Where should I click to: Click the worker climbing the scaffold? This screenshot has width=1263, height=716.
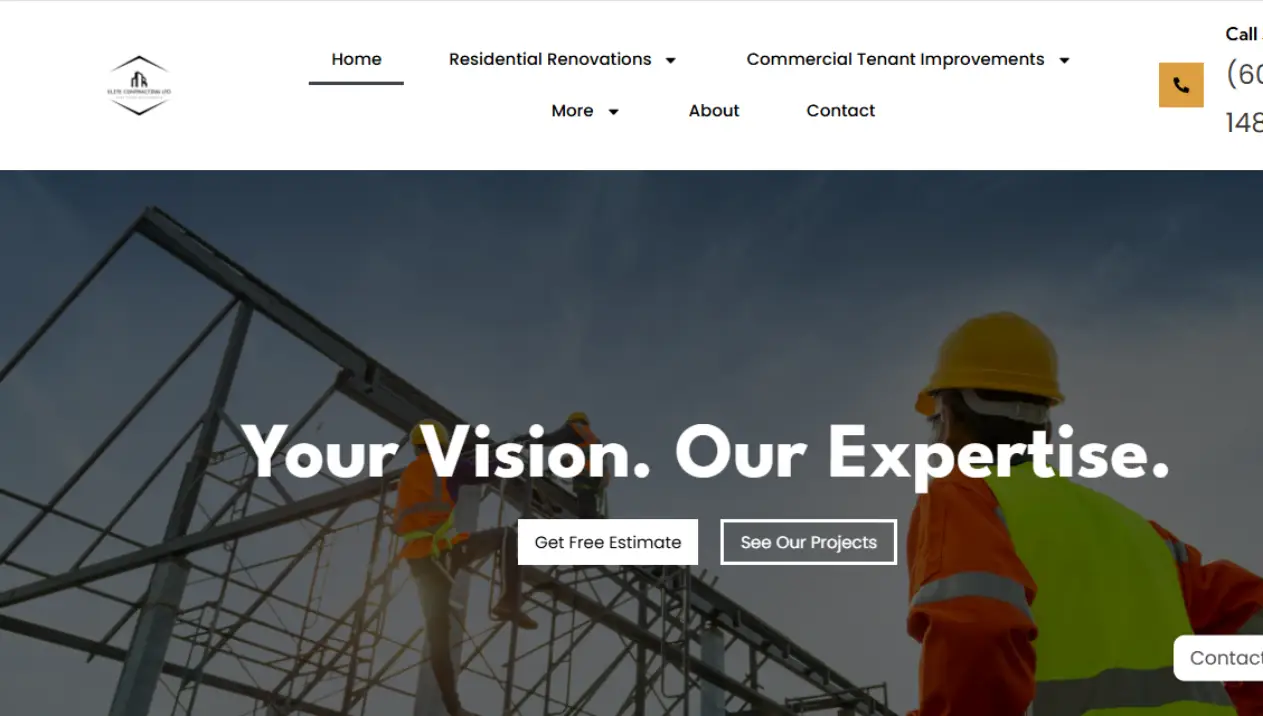(x=432, y=520)
